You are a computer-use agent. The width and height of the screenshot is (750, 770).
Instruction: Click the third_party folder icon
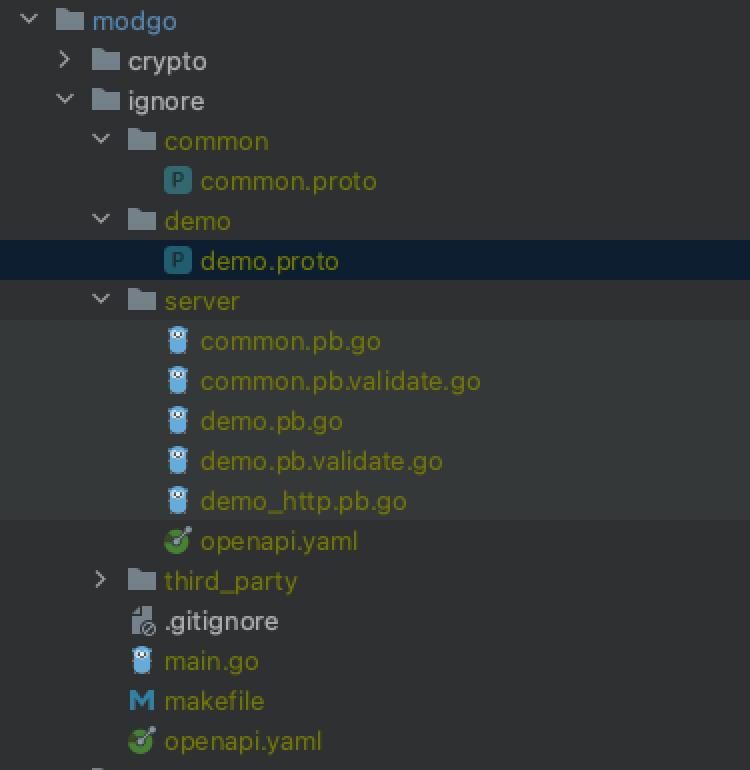pos(142,581)
